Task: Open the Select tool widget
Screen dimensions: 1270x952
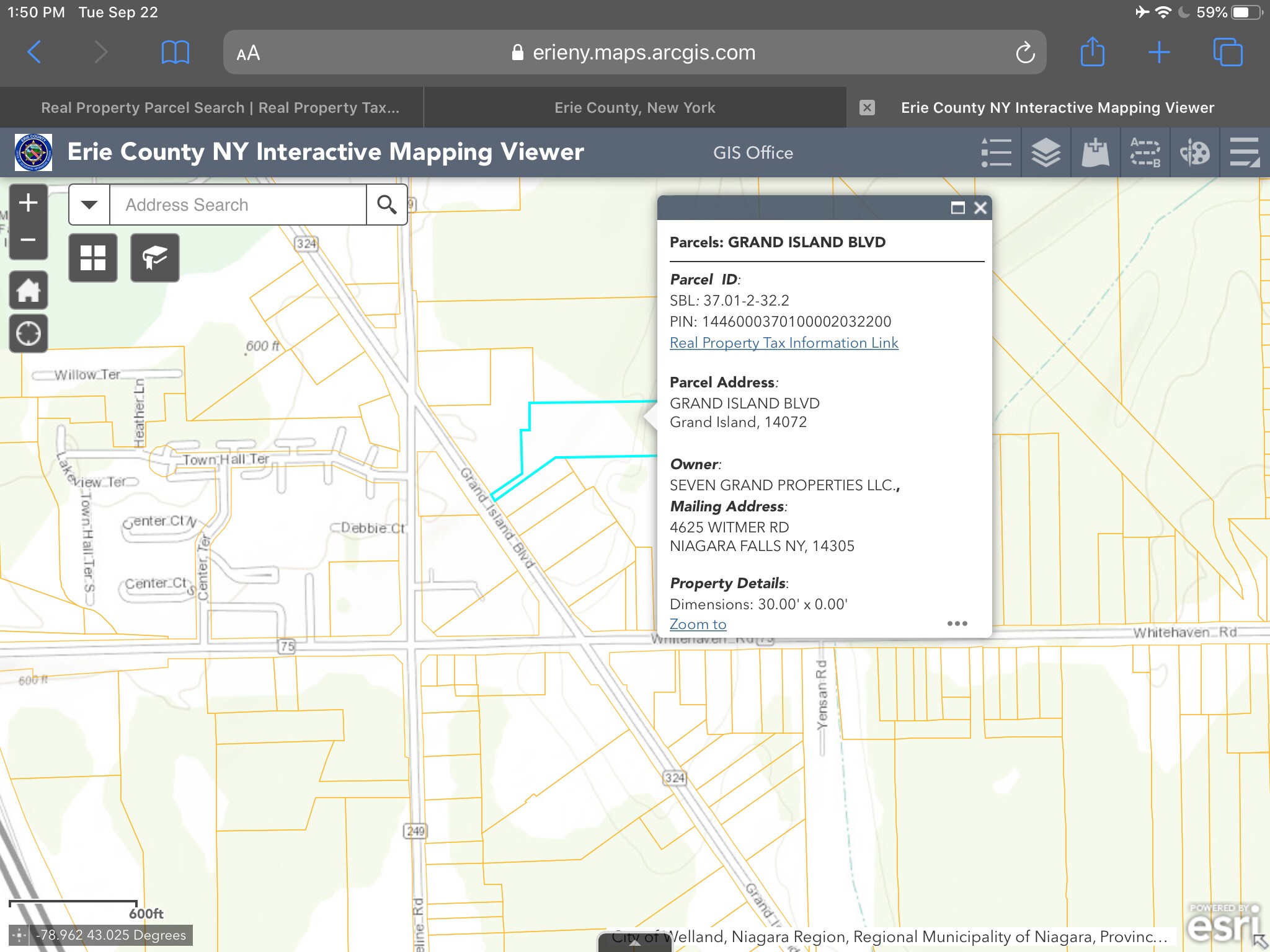Action: [x=1145, y=152]
